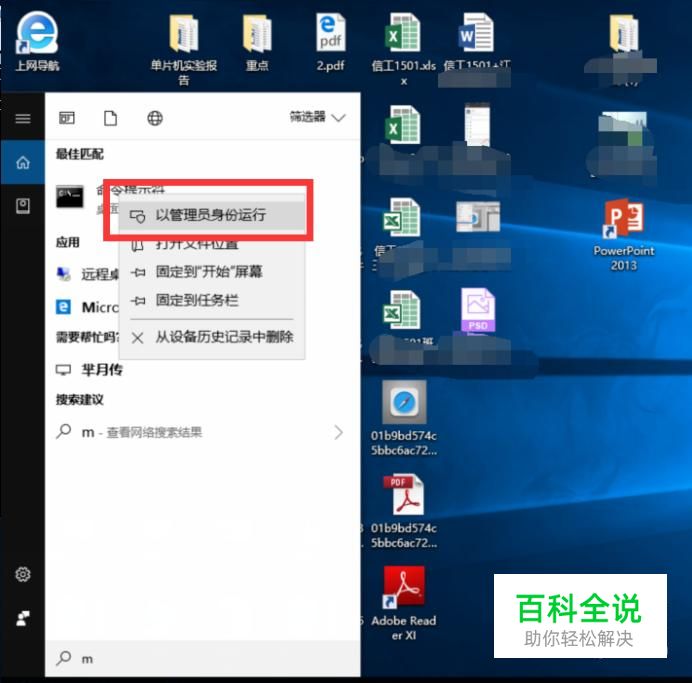The width and height of the screenshot is (692, 683).
Task: Select the home icon in sidebar
Action: click(x=23, y=162)
